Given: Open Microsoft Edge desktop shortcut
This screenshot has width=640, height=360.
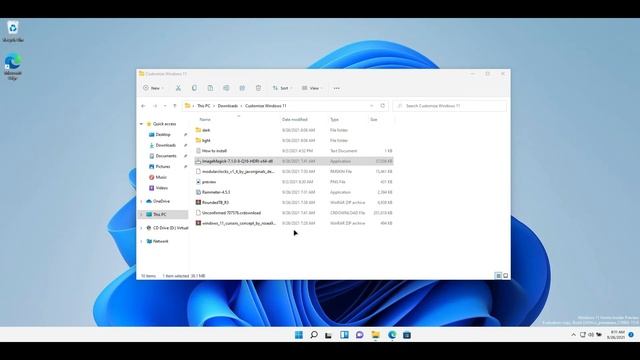Looking at the screenshot, I should pyautogui.click(x=13, y=66).
